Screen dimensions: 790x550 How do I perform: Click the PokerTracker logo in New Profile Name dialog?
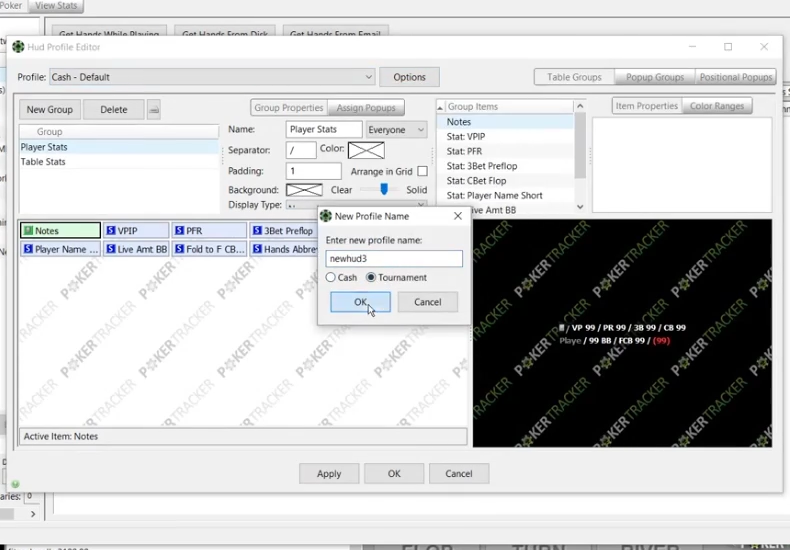325,216
